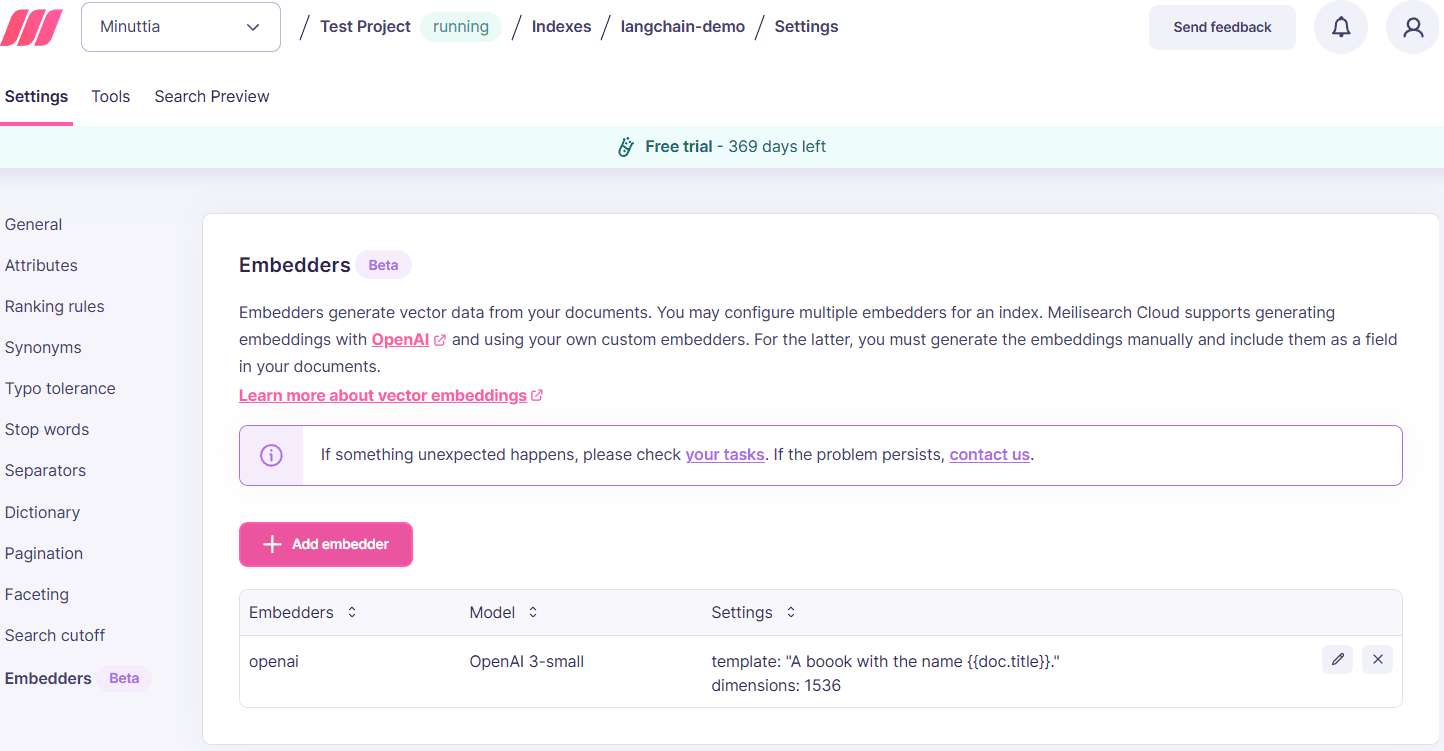Expand the Minuttia team dropdown
The height and width of the screenshot is (751, 1444).
coord(180,27)
